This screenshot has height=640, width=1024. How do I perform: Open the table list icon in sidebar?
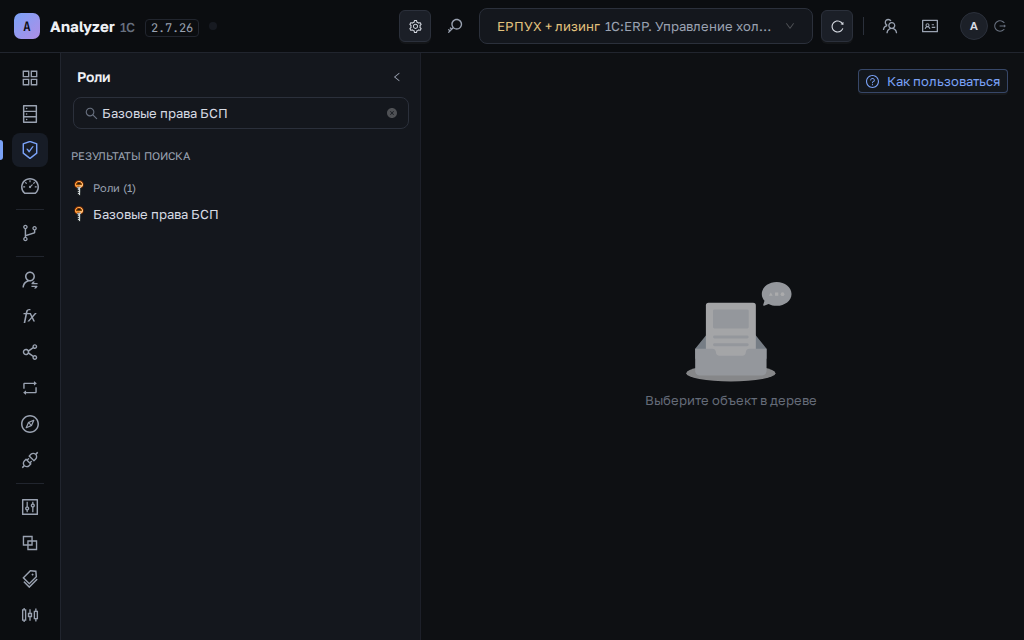click(x=29, y=114)
